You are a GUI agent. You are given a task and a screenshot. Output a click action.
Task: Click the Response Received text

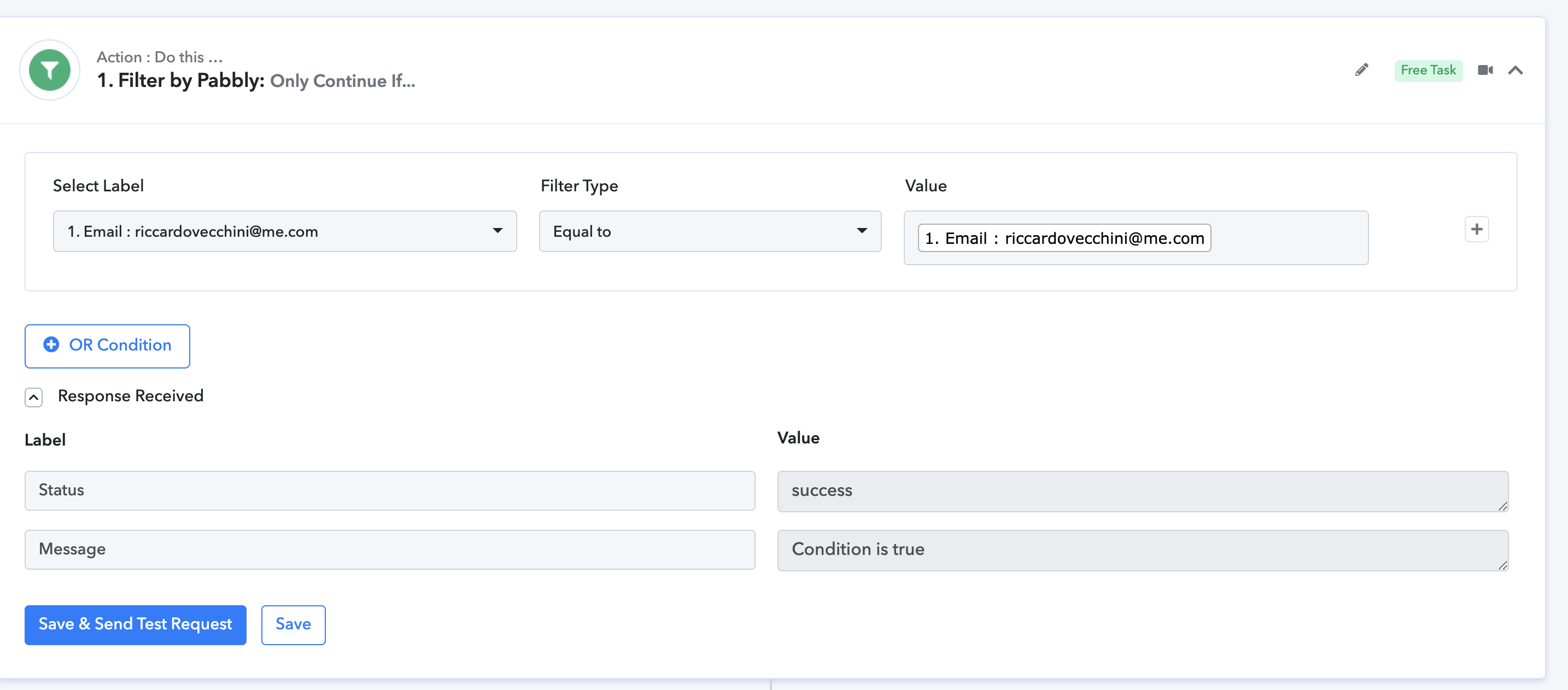130,396
